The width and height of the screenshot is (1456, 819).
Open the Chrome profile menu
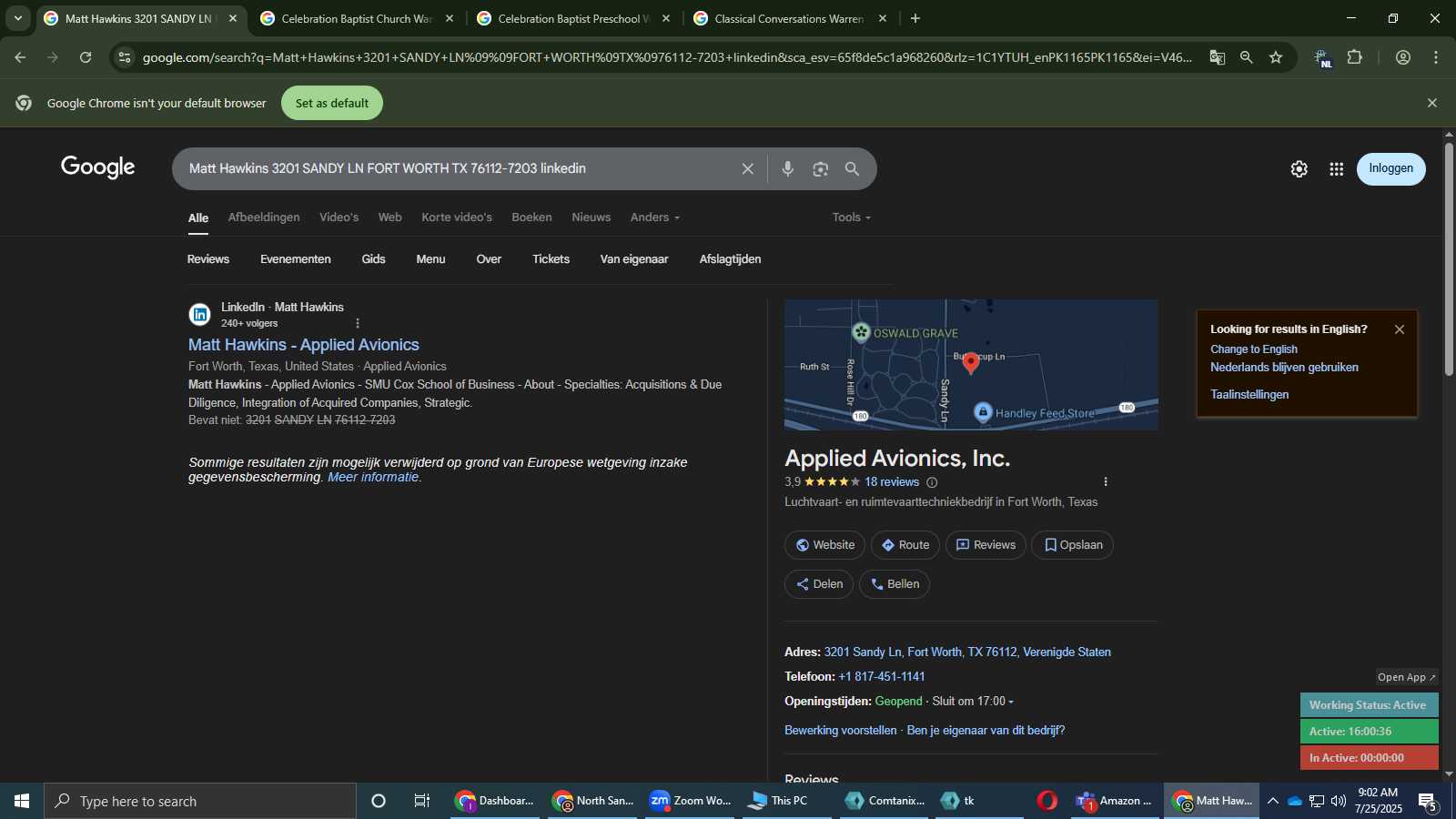(x=1403, y=57)
